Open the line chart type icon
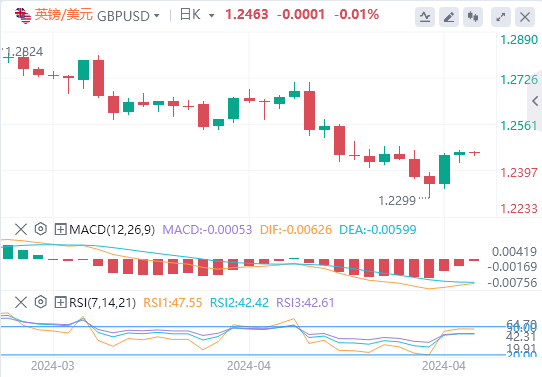The height and width of the screenshot is (377, 542). tap(425, 17)
